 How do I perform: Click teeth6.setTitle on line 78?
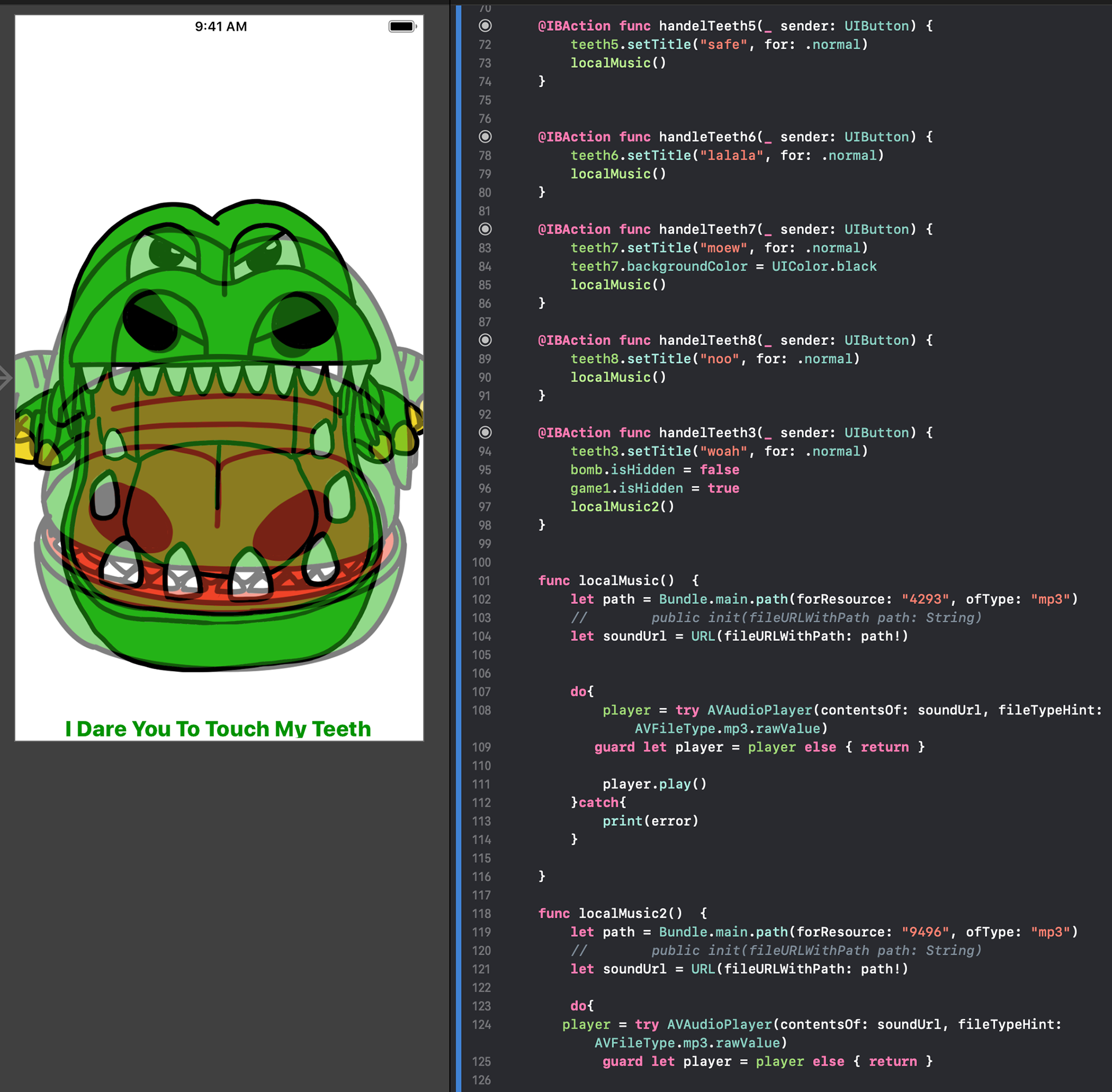click(631, 156)
